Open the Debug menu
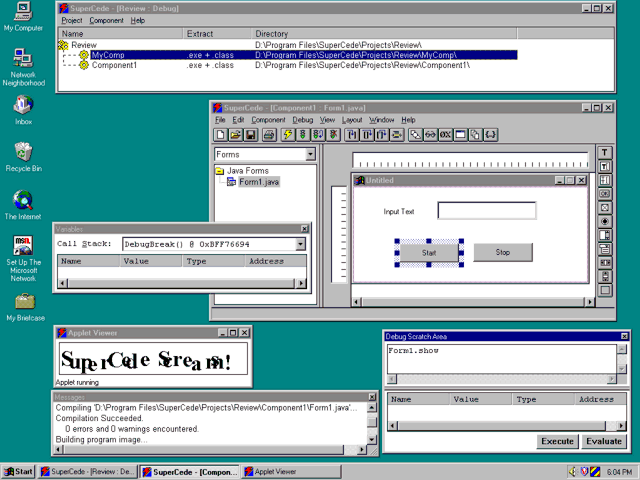 coord(302,120)
